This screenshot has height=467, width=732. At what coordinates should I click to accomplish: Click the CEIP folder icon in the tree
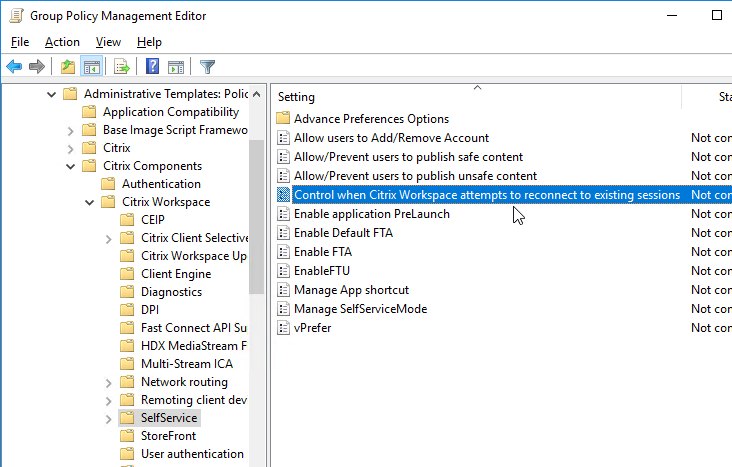pos(127,219)
